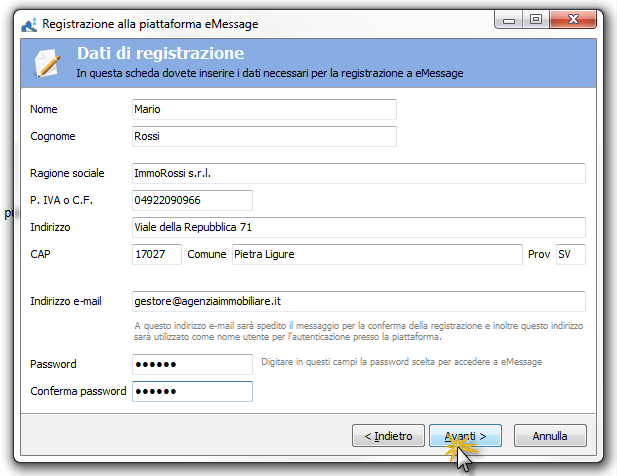Click the Password input field
This screenshot has height=476, width=617.
pos(192,364)
